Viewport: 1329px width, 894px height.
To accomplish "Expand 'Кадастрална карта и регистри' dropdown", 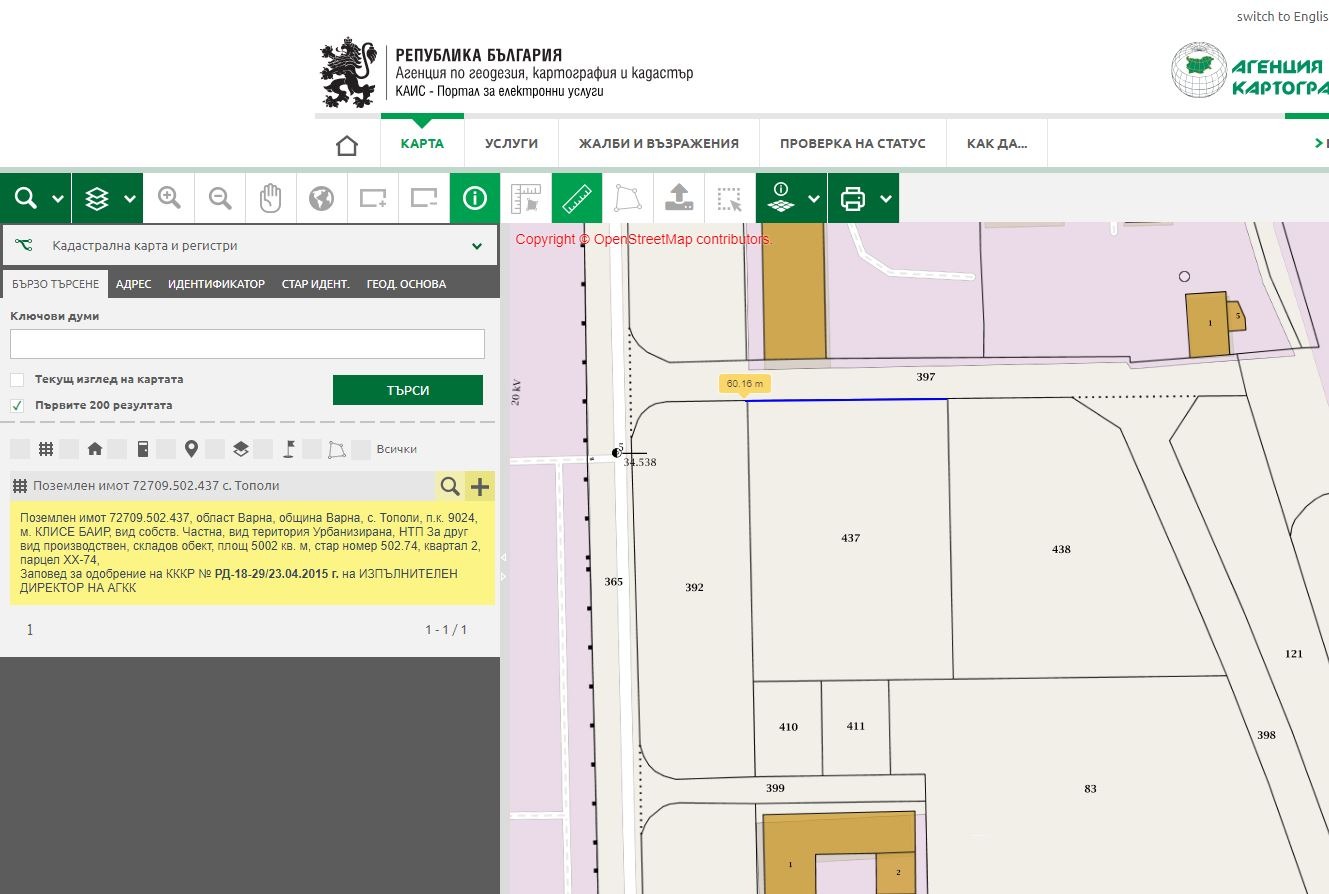I will click(x=476, y=246).
